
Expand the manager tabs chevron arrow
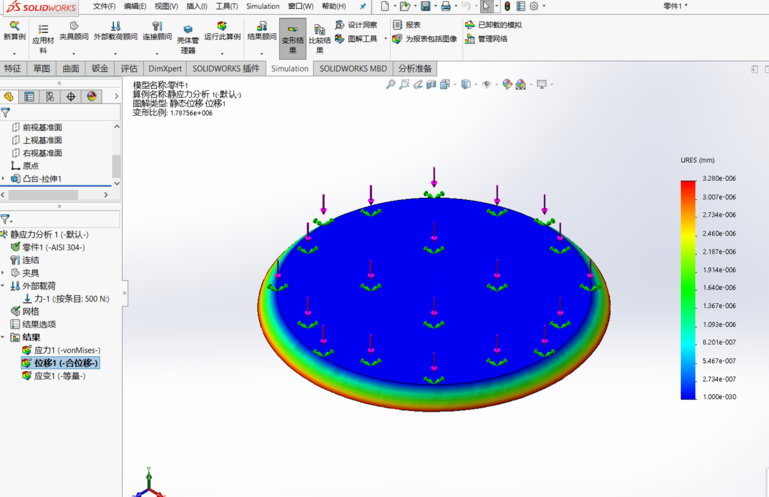[116, 97]
